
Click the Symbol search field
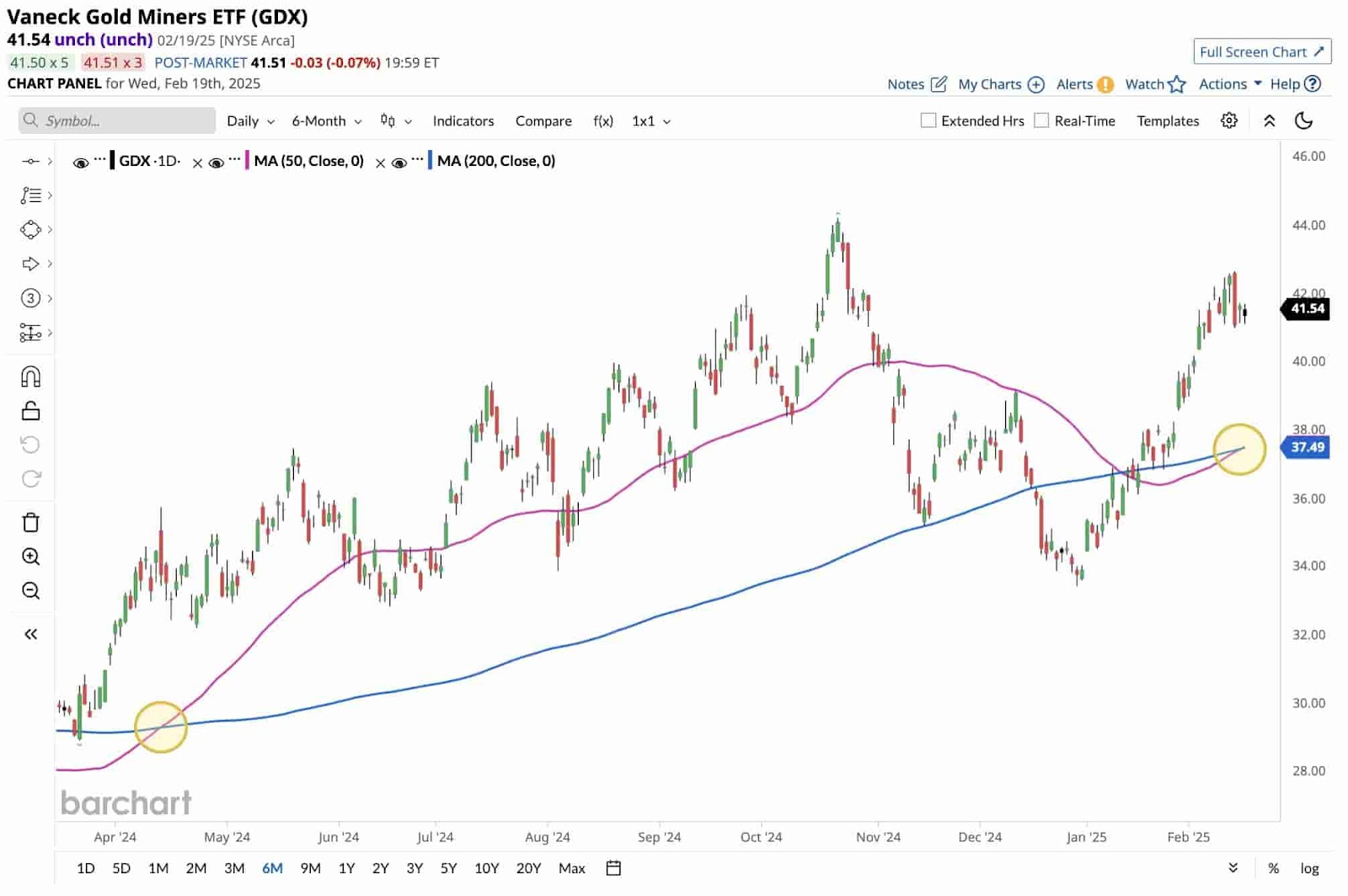click(x=117, y=120)
